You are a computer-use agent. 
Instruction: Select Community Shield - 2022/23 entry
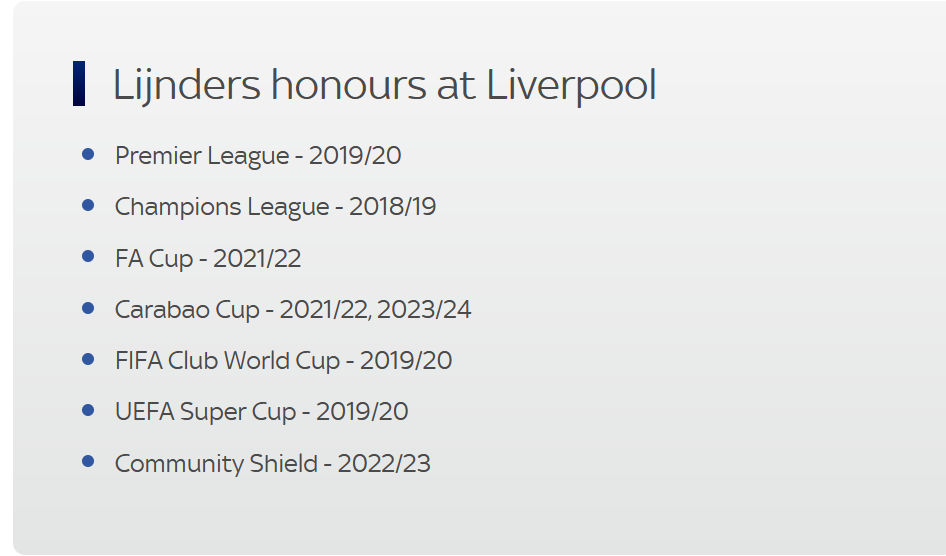273,464
